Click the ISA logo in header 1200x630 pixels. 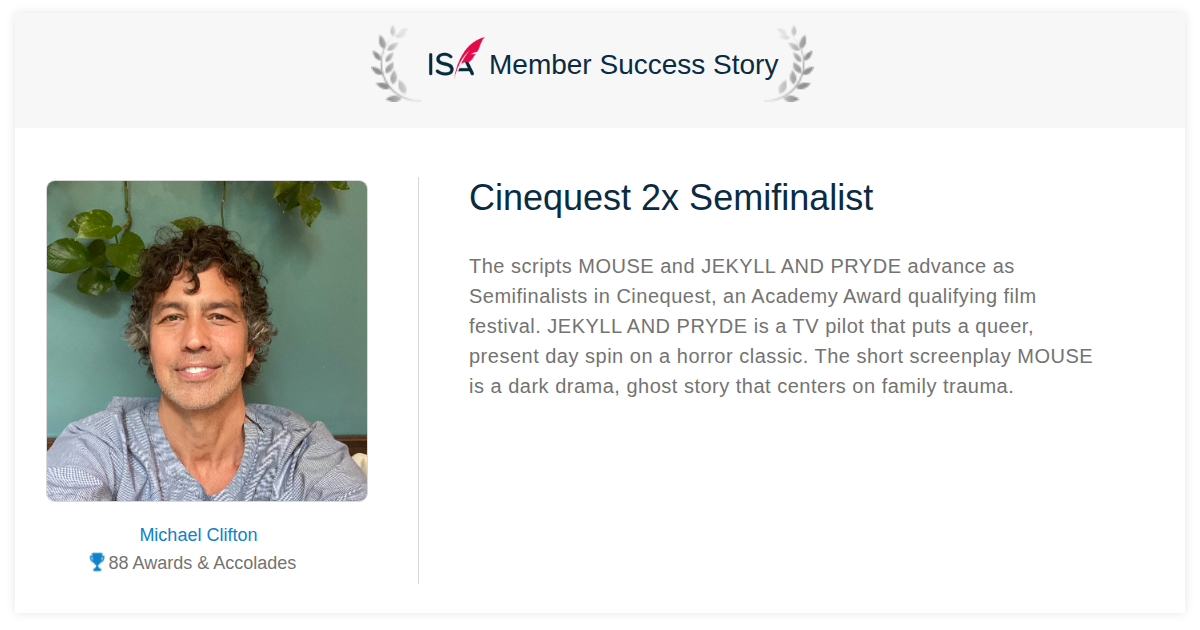click(x=455, y=58)
